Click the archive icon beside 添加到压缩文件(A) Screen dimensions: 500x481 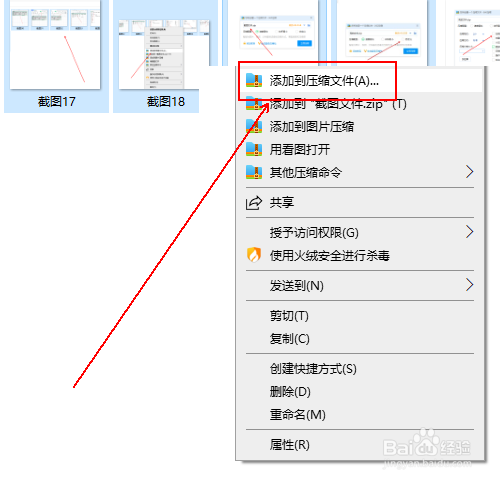pos(254,80)
